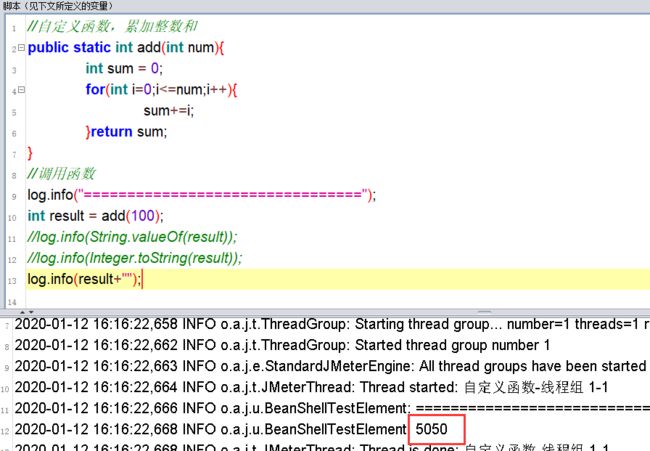
Task: Click the for loop header line
Action: [x=161, y=90]
